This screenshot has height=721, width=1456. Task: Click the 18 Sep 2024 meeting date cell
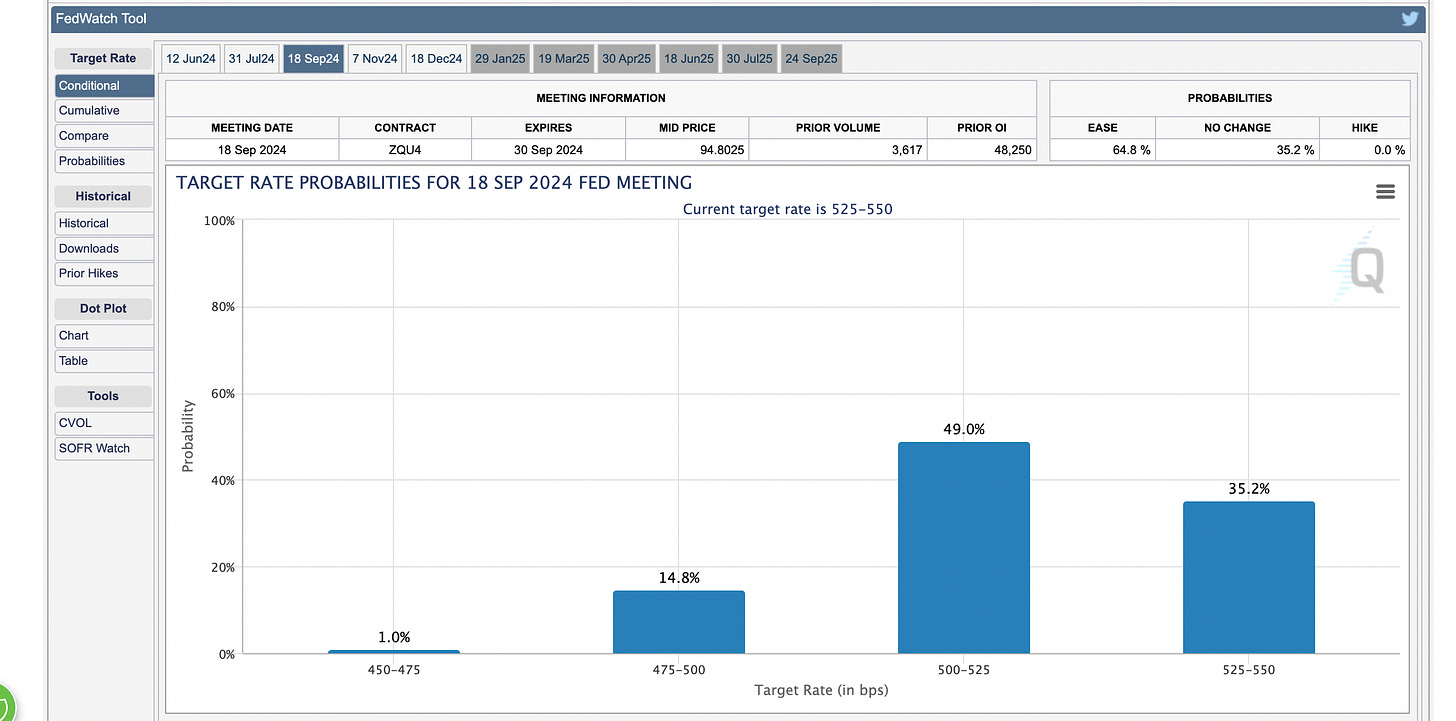coord(252,151)
